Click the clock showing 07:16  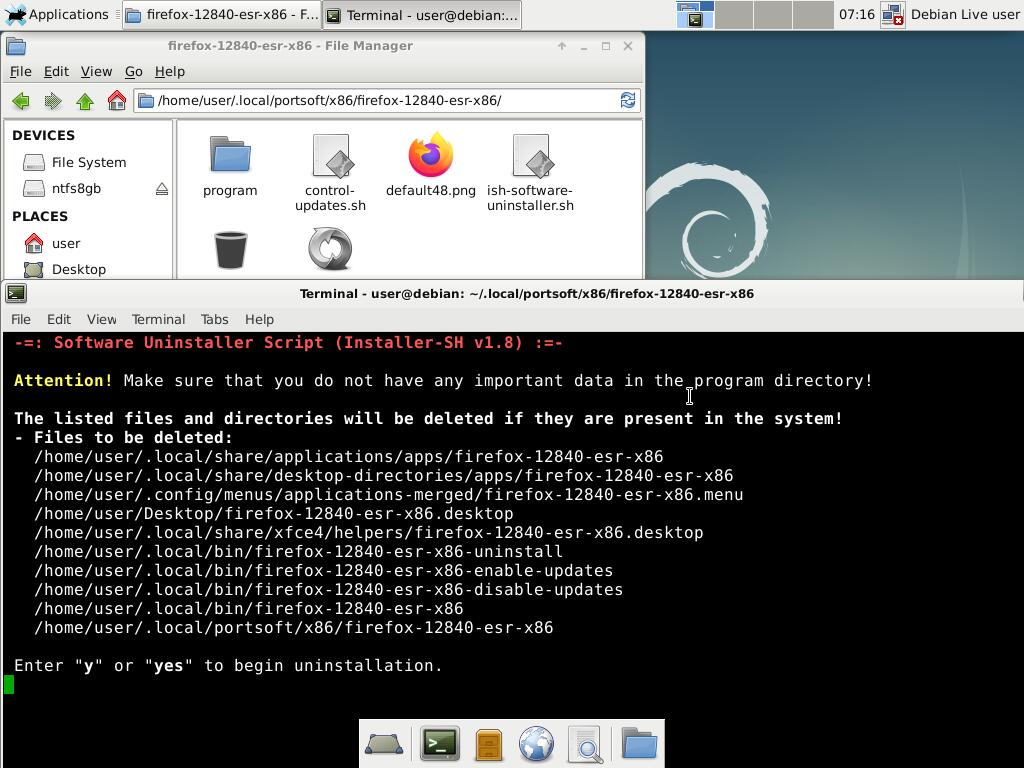click(x=856, y=14)
